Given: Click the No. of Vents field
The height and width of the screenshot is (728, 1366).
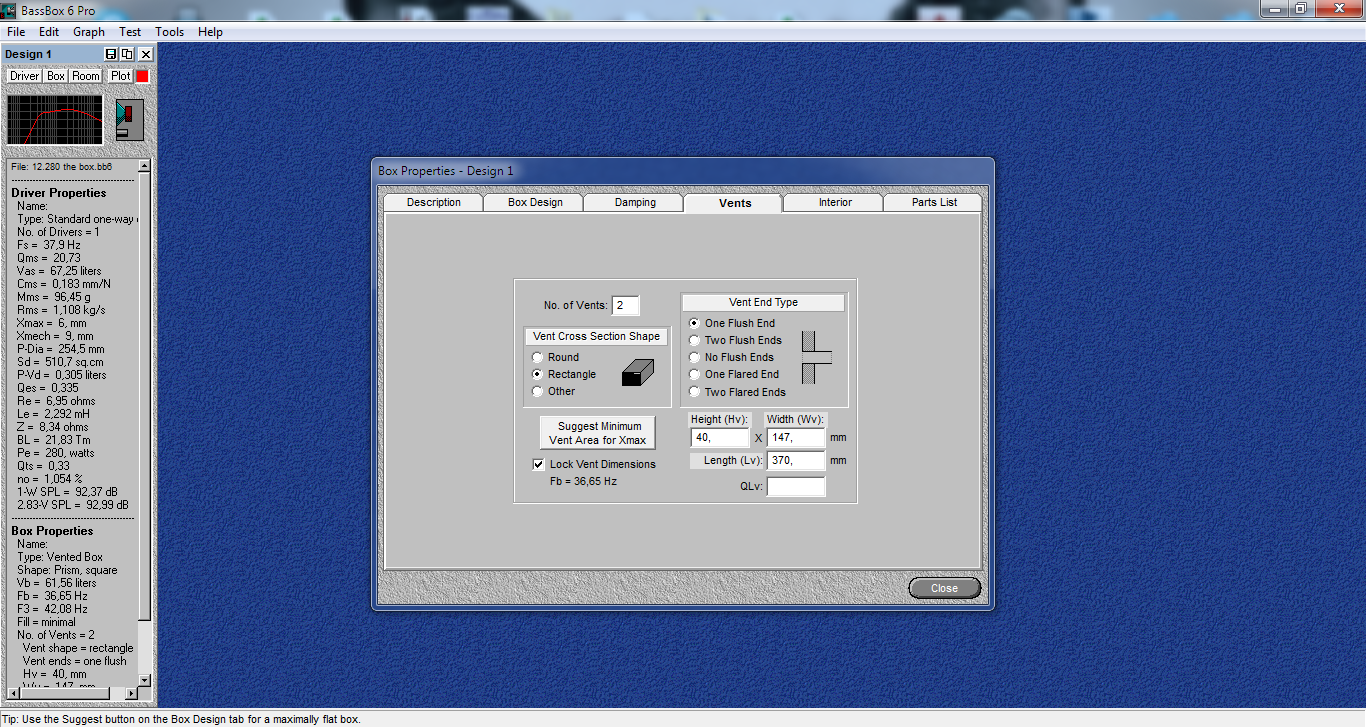Looking at the screenshot, I should click(625, 305).
